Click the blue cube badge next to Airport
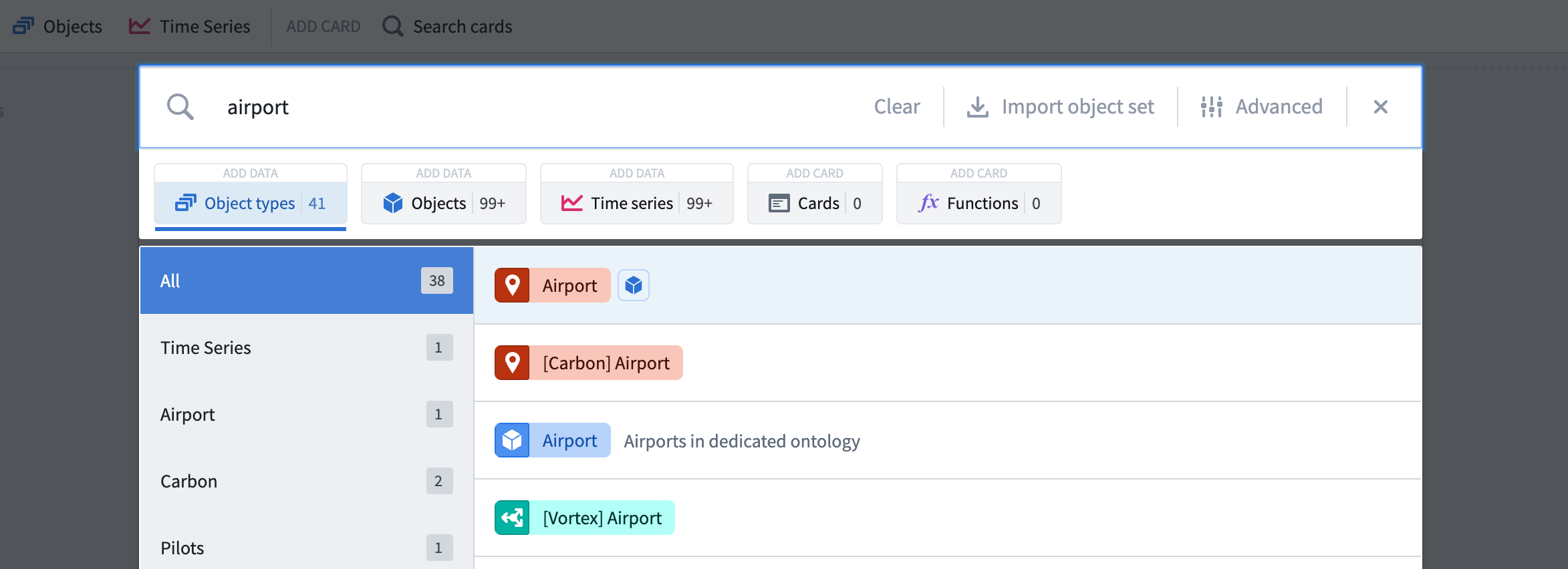The width and height of the screenshot is (1568, 569). [634, 285]
